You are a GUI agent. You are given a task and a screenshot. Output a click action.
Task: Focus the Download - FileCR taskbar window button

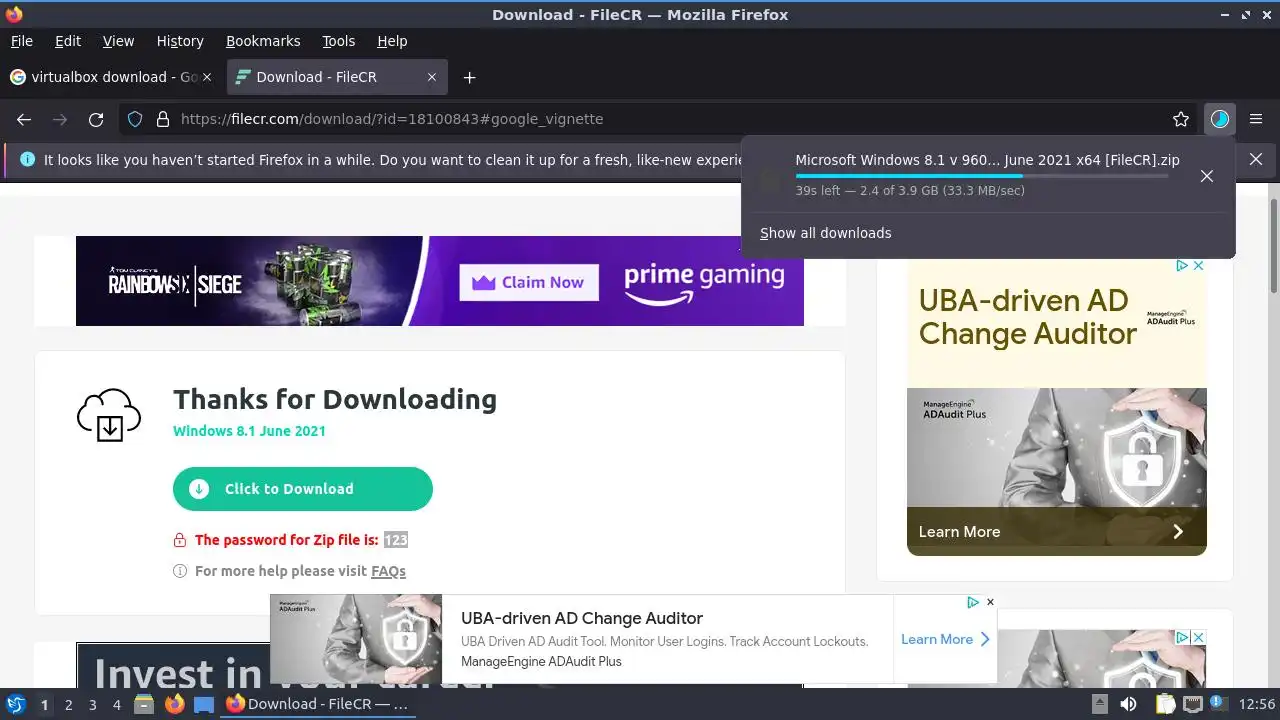[x=317, y=704]
